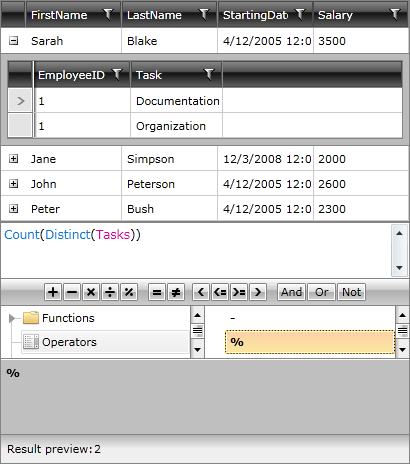Select the Functions tree item label
This screenshot has height=464, width=410.
pyautogui.click(x=68, y=318)
